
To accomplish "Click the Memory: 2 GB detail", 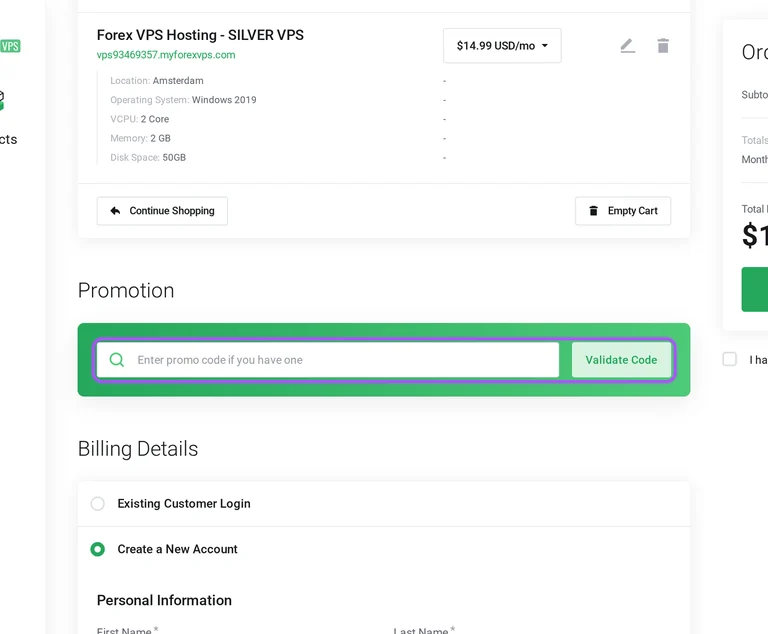I will (x=141, y=138).
